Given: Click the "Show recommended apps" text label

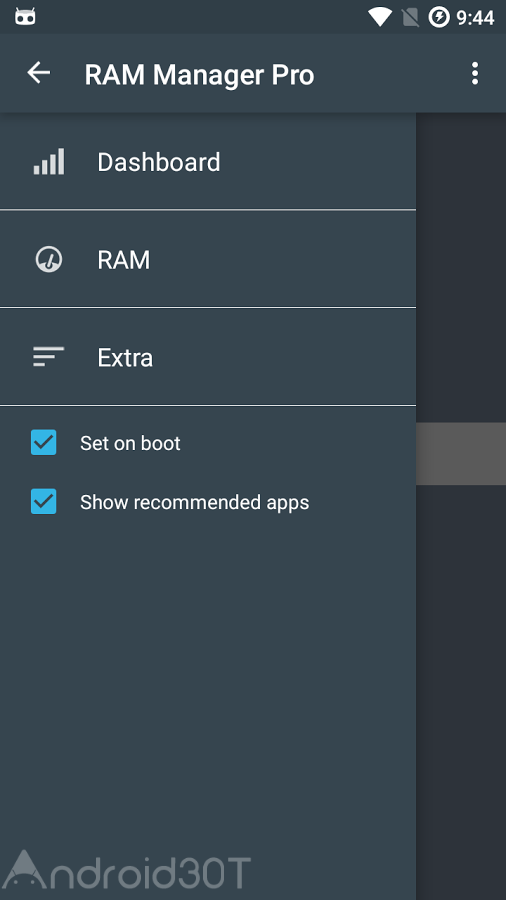Looking at the screenshot, I should point(194,502).
